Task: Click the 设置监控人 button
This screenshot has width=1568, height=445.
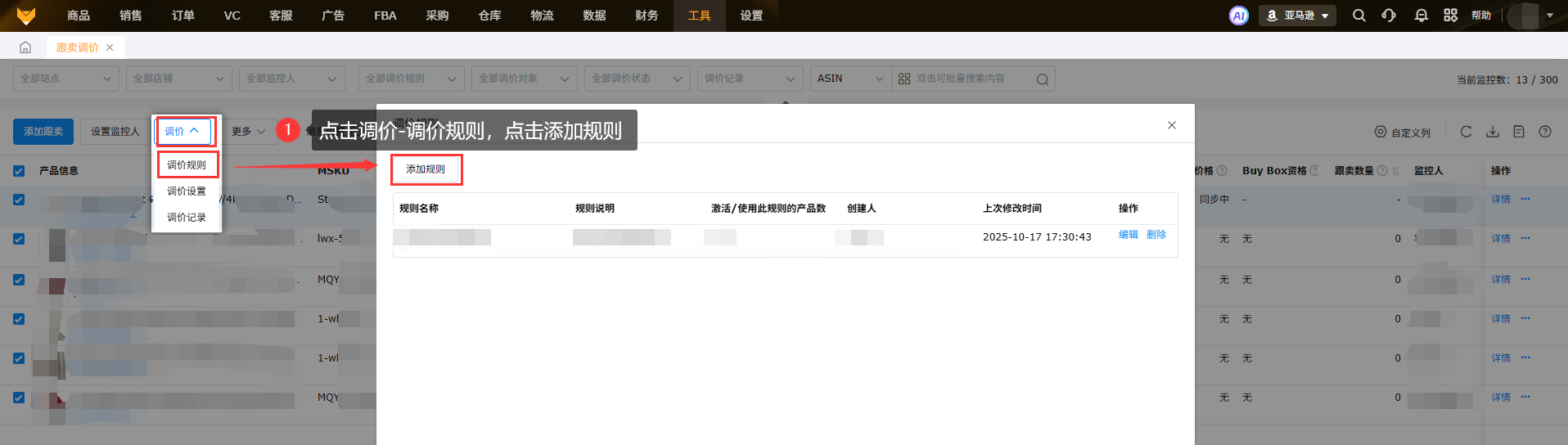Action: point(115,132)
